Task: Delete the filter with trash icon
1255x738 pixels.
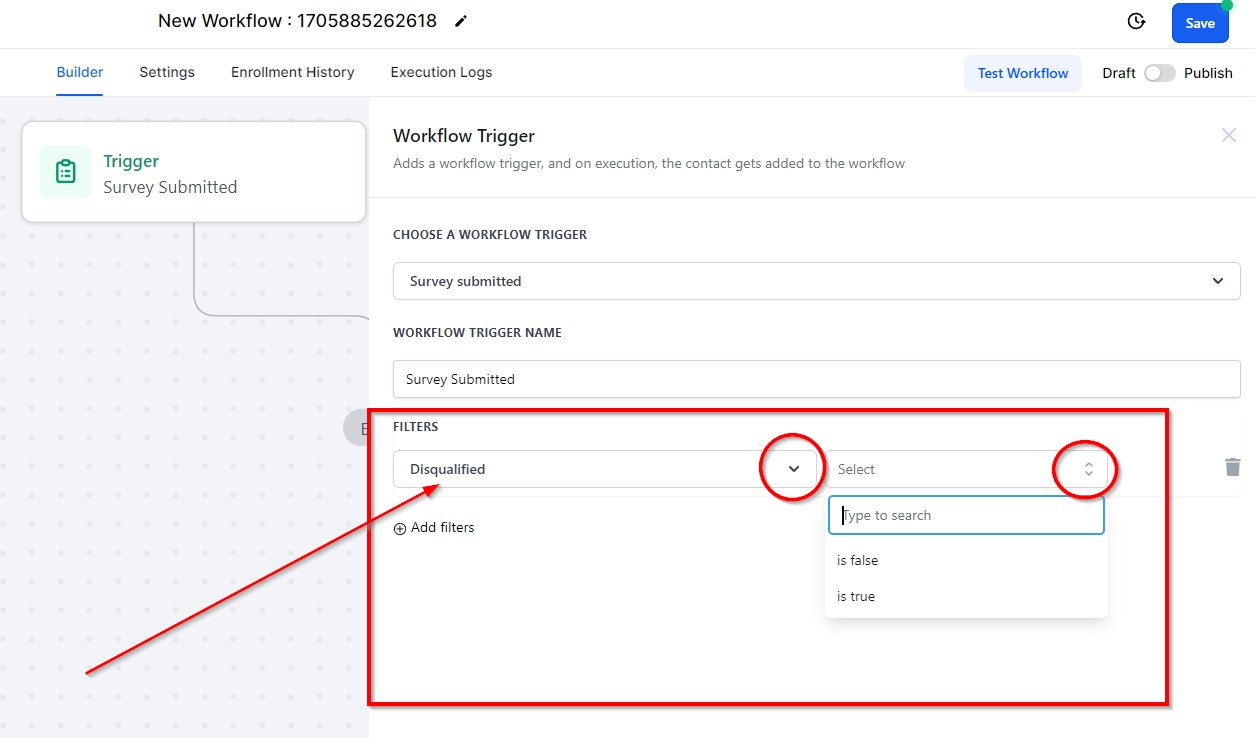Action: pos(1232,468)
